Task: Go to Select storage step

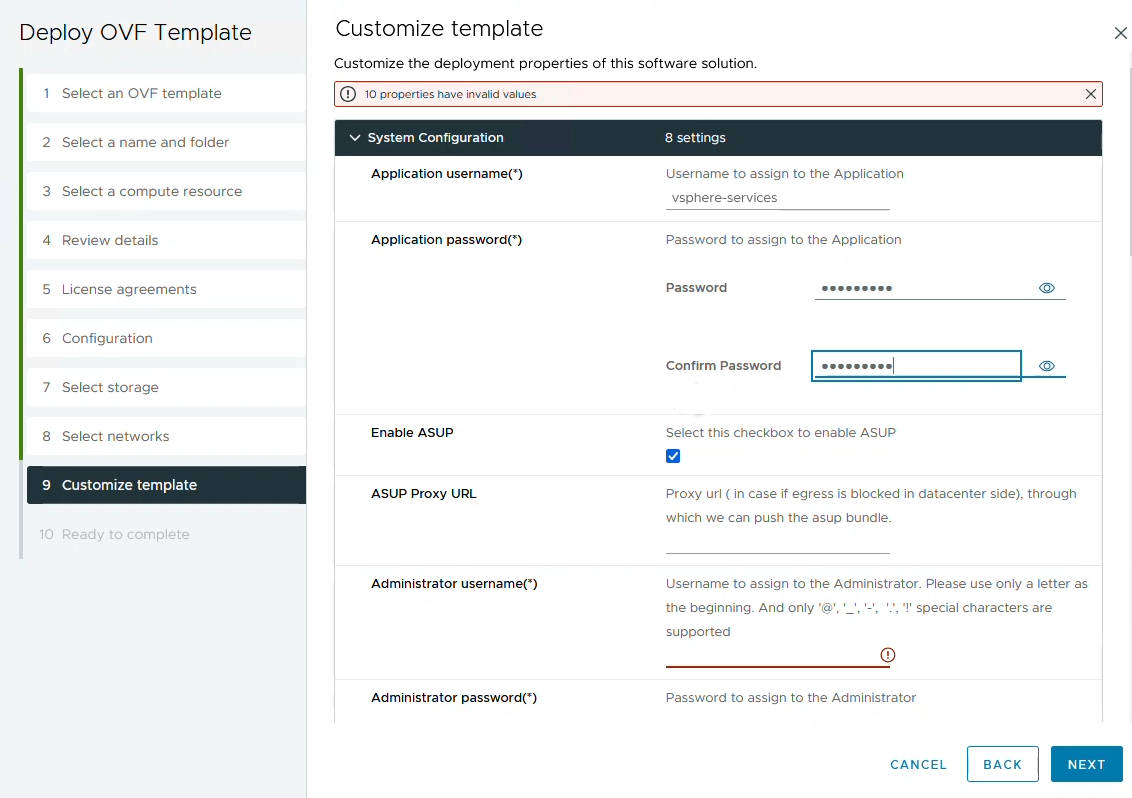Action: [110, 387]
